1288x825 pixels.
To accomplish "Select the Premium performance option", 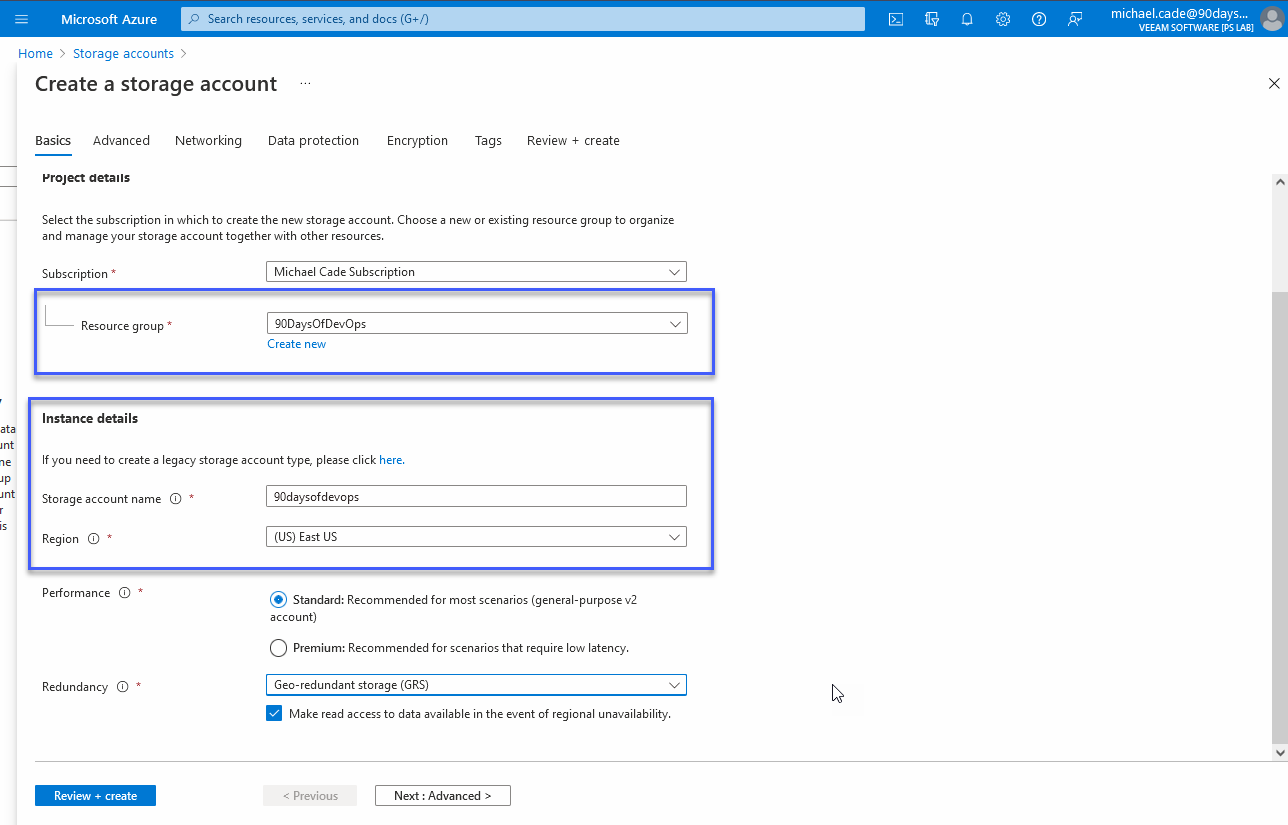I will 278,647.
